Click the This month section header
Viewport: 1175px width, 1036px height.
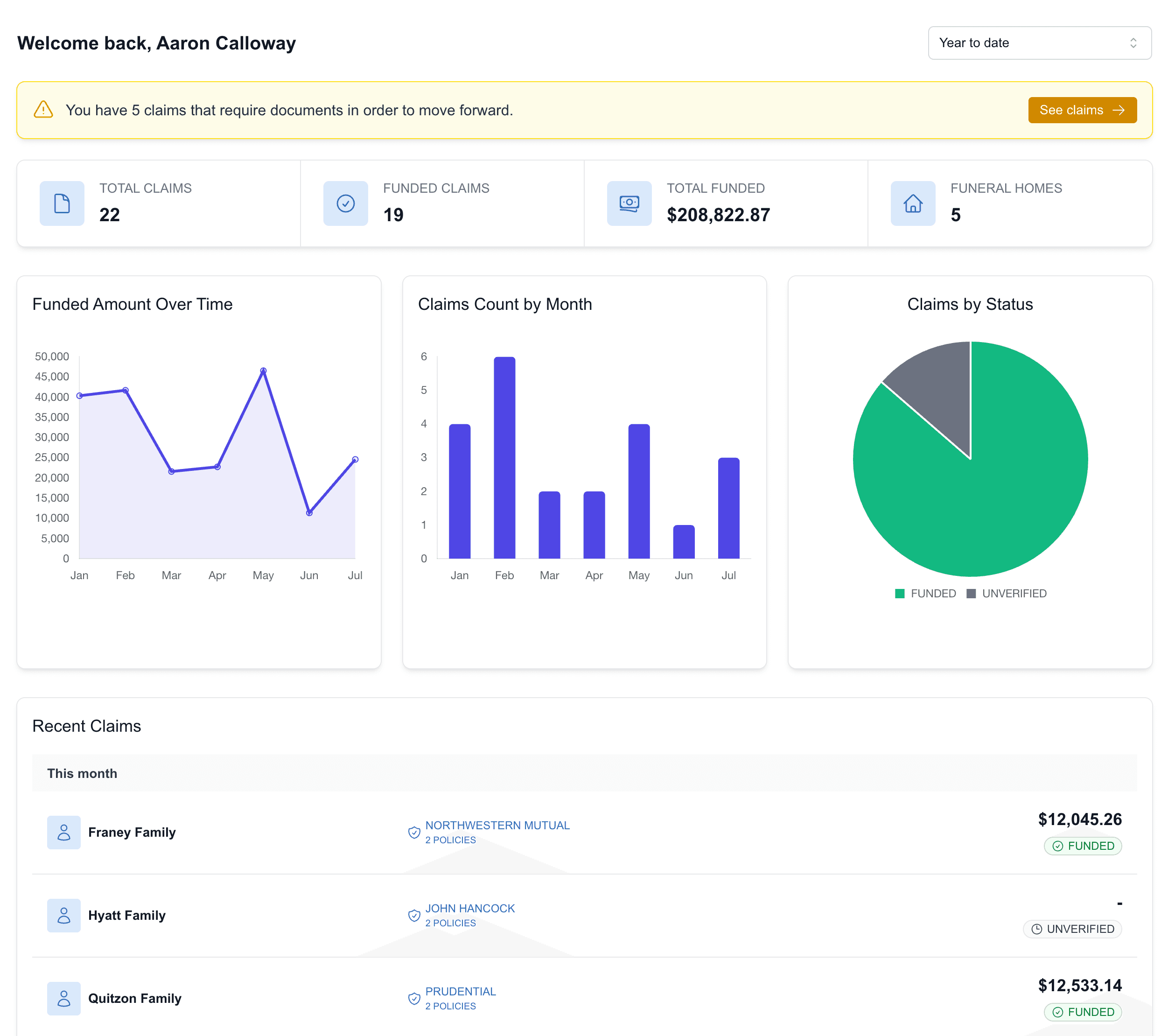click(x=584, y=773)
